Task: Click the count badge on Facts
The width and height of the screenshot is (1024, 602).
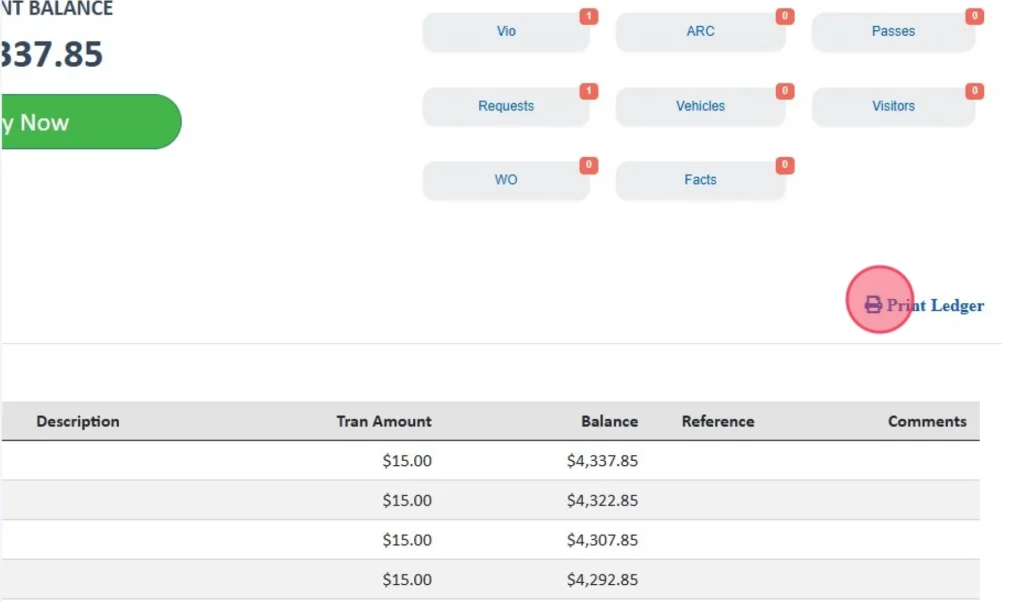Action: pos(785,165)
